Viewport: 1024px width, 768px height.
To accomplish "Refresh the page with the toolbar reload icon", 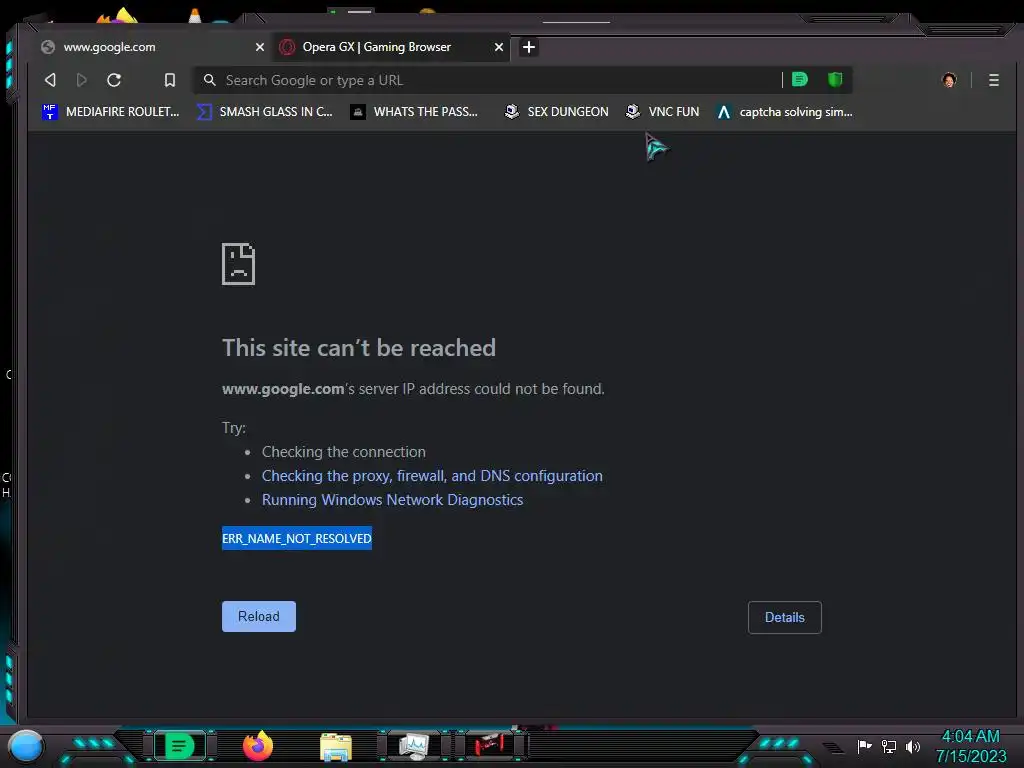I will pyautogui.click(x=114, y=80).
